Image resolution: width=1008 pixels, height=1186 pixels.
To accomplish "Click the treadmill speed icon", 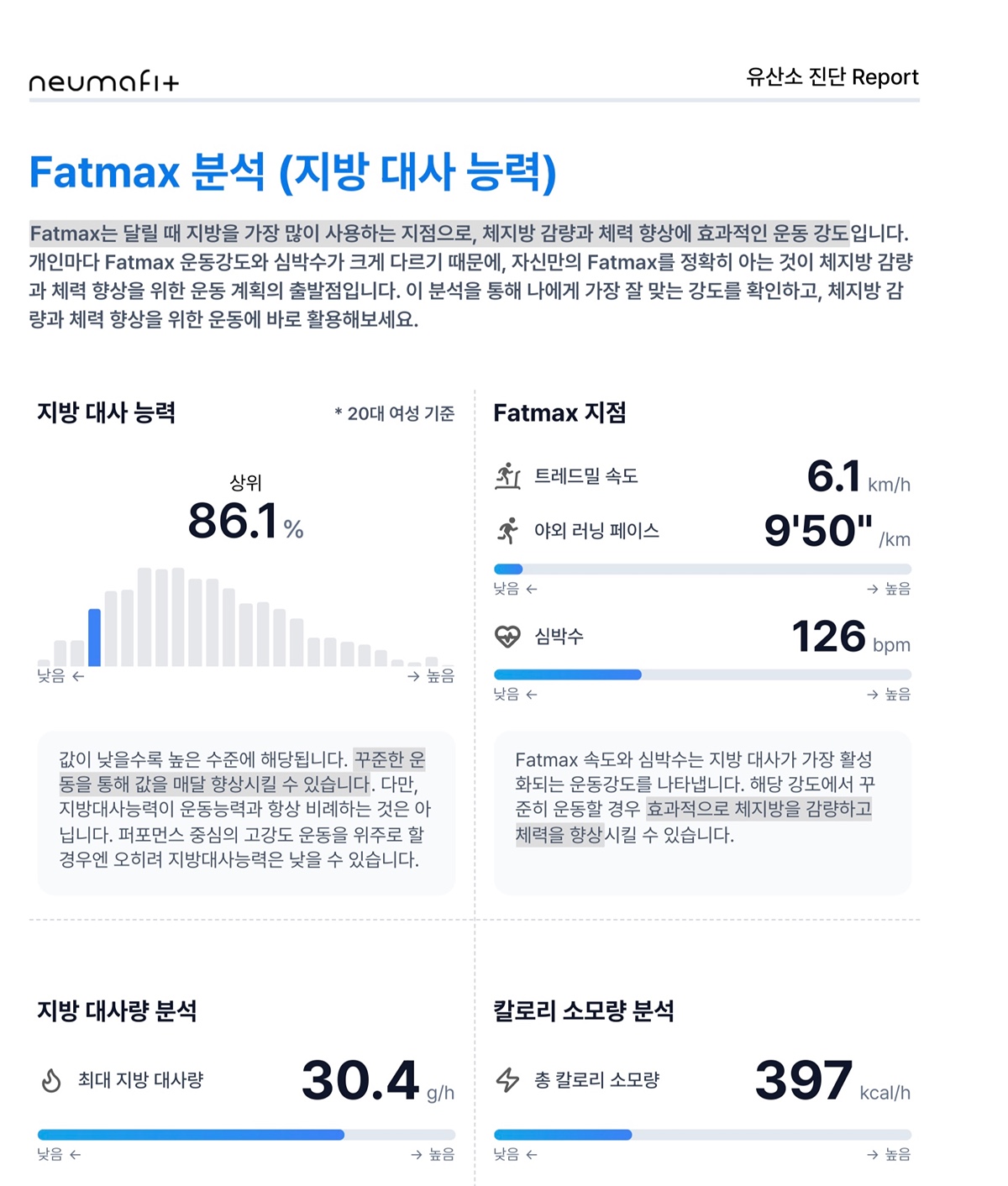I will point(507,475).
